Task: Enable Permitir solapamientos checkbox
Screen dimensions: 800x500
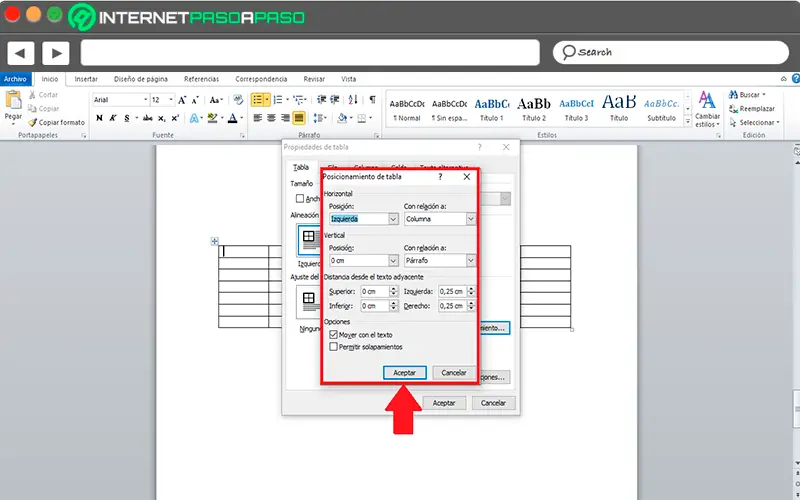Action: [334, 346]
